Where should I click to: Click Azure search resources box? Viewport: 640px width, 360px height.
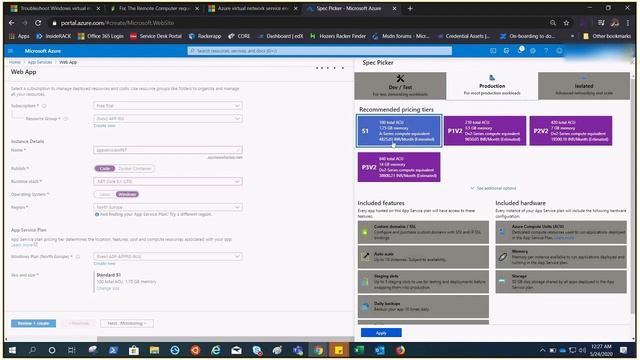coord(320,51)
